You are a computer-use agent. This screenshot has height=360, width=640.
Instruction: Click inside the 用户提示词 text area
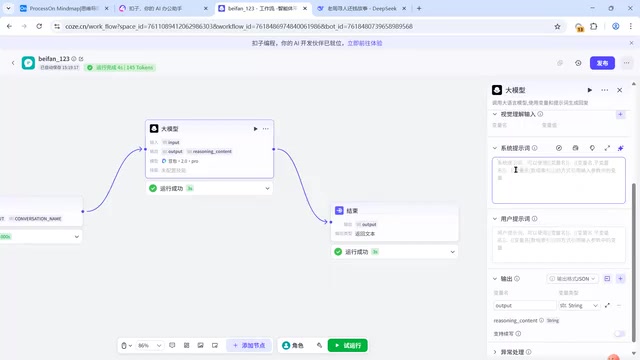[558, 244]
